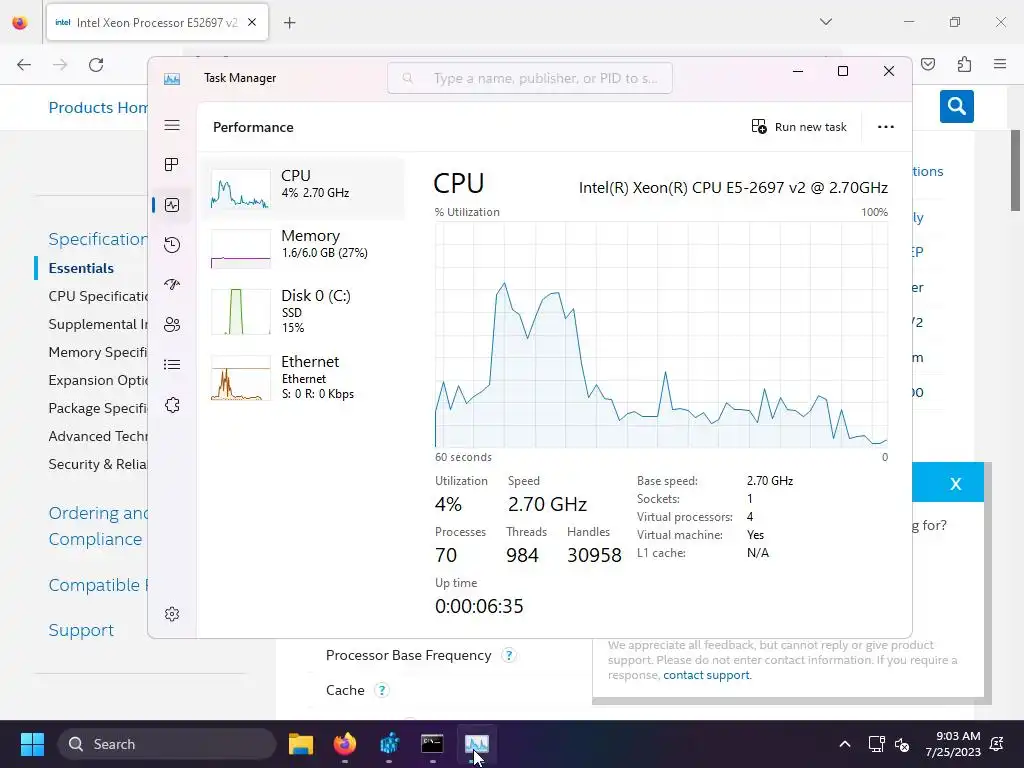Viewport: 1024px width, 768px height.
Task: Open Firefox extensions puzzle icon
Action: pos(964,64)
